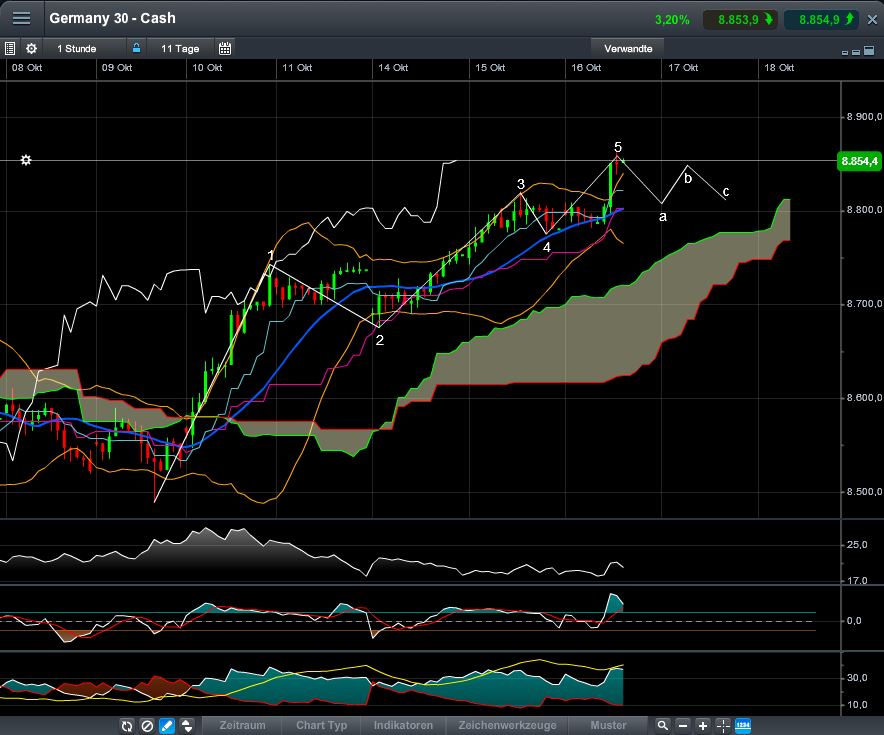Click the magnifier zoom icon
Screen dimensions: 884x735
663,726
